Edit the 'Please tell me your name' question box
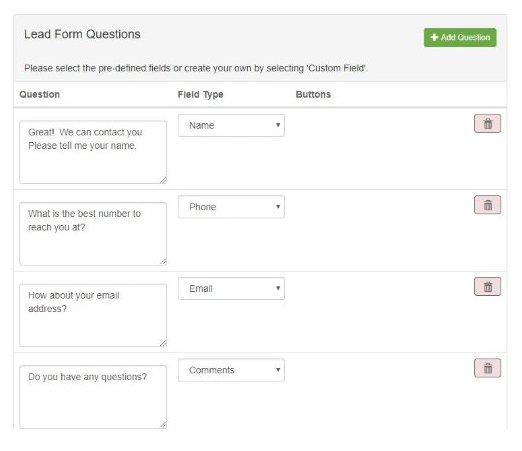 (93, 152)
